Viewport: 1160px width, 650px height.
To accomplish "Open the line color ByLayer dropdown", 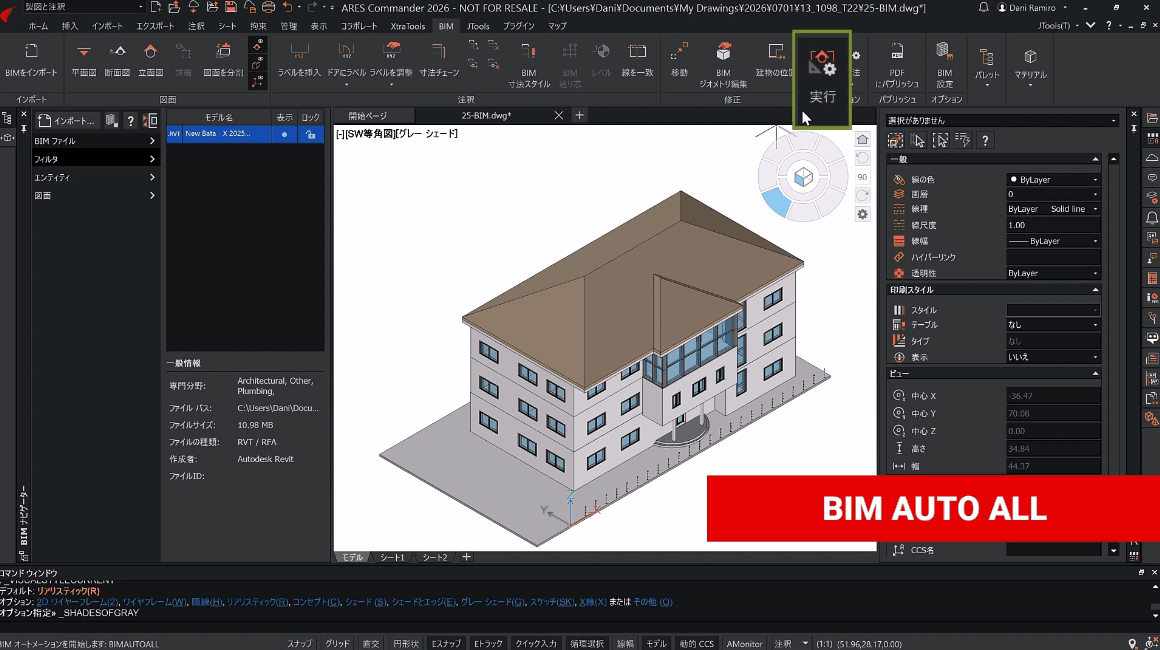I will [1053, 180].
